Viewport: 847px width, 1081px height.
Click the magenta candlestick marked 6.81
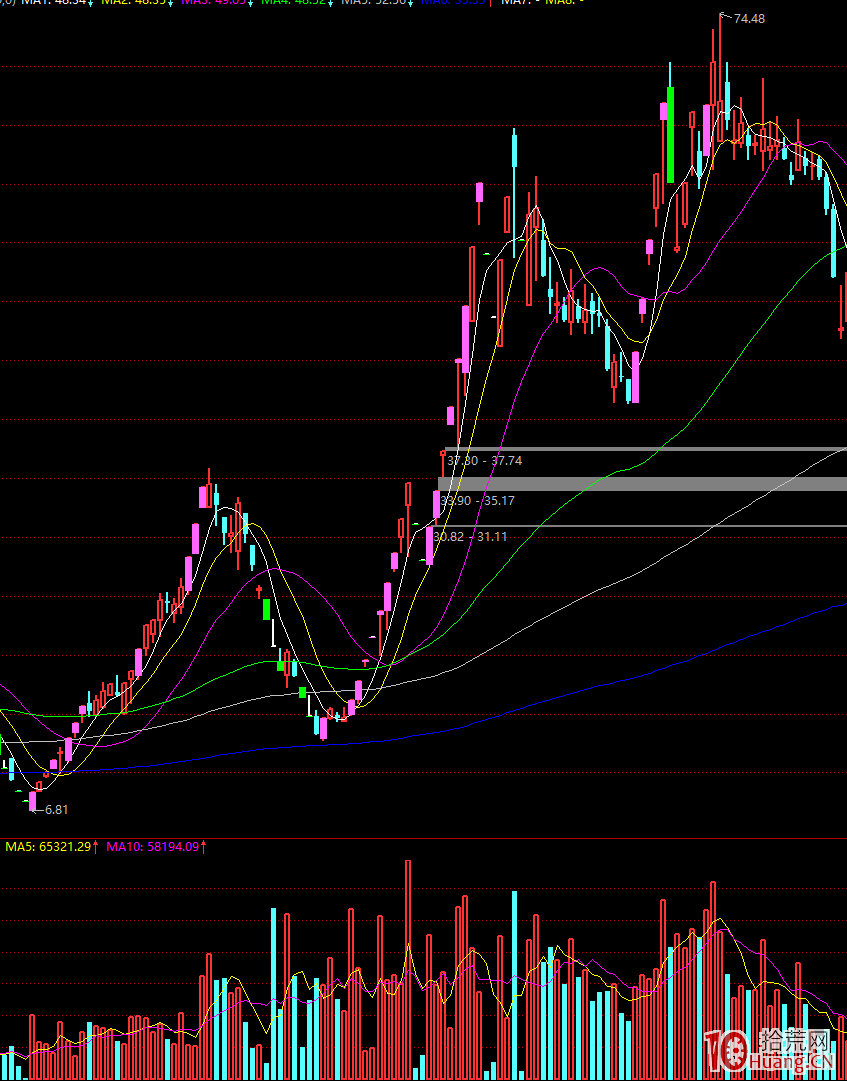tap(32, 801)
